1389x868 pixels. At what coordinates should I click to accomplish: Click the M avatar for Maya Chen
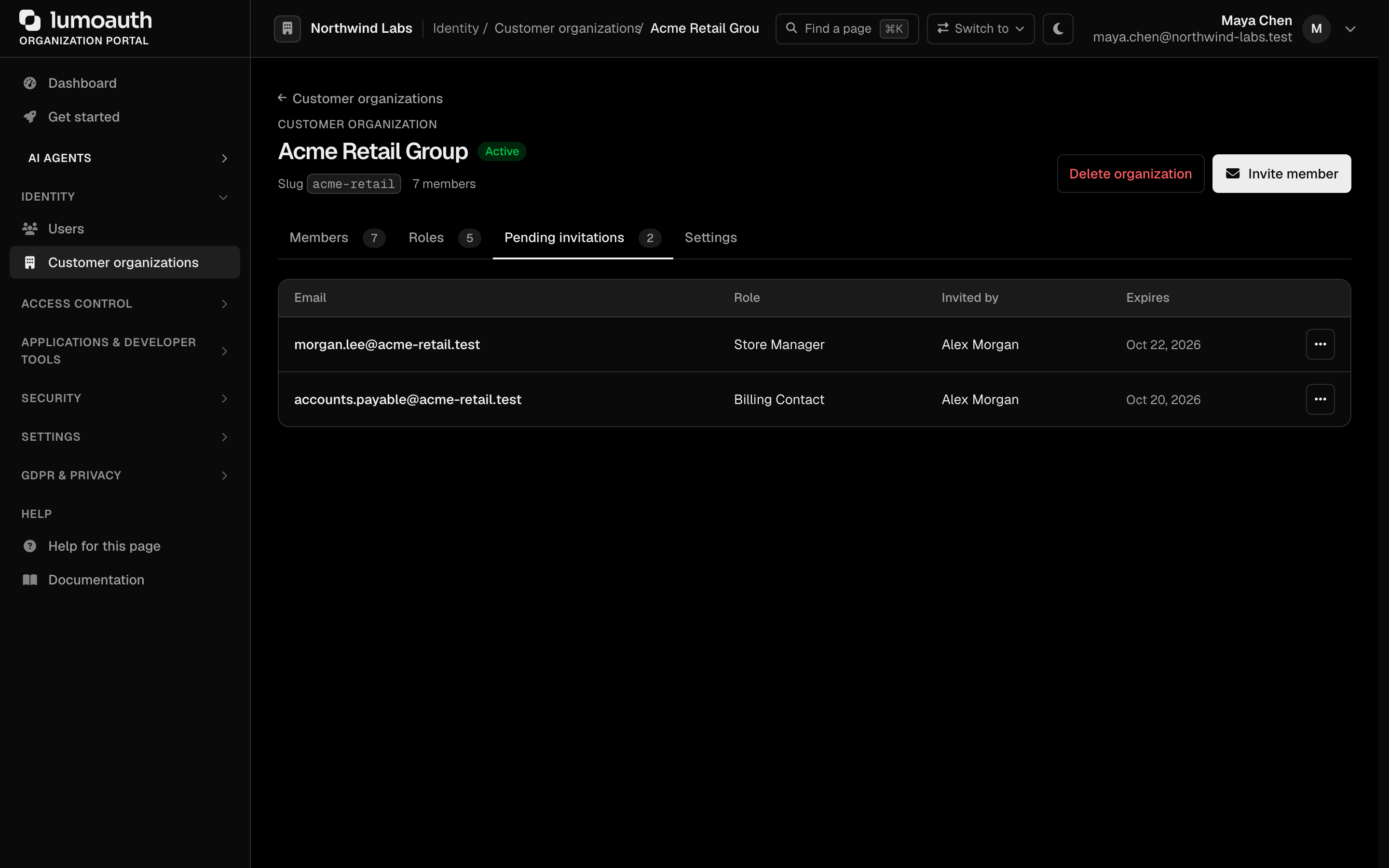(1317, 29)
